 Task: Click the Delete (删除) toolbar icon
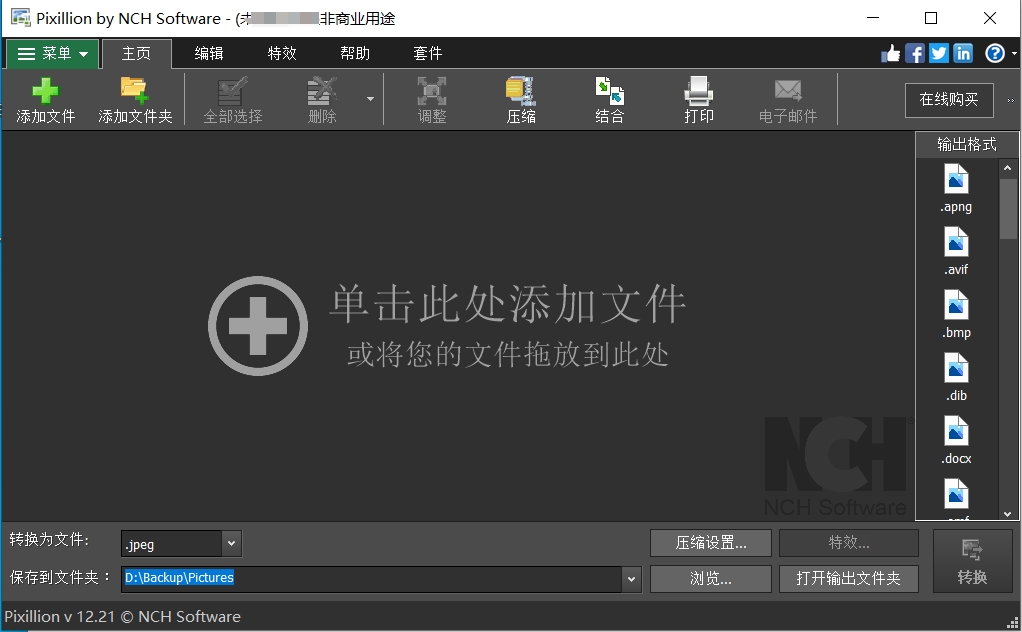coord(321,91)
